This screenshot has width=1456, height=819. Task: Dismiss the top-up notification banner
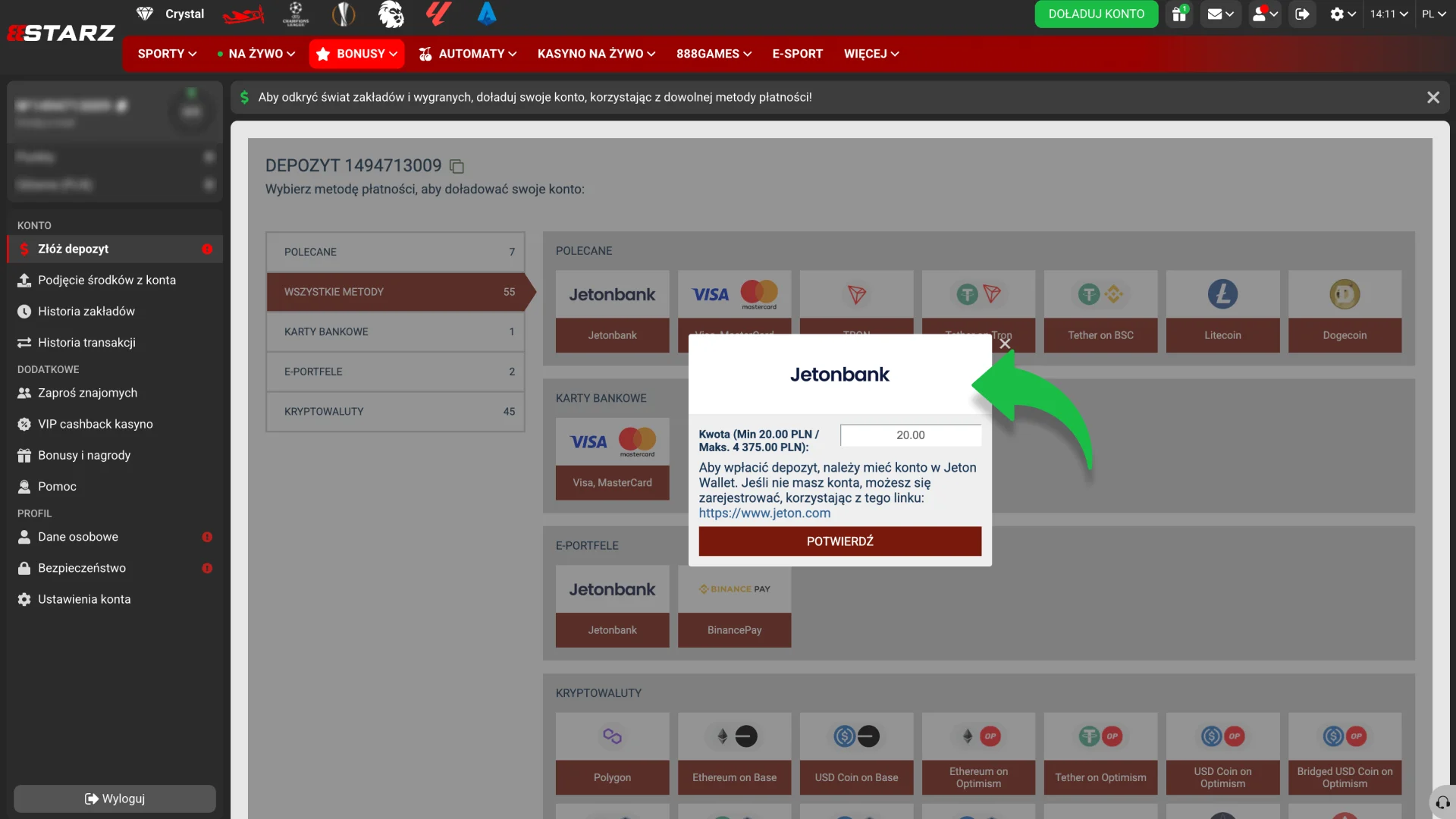click(1432, 97)
